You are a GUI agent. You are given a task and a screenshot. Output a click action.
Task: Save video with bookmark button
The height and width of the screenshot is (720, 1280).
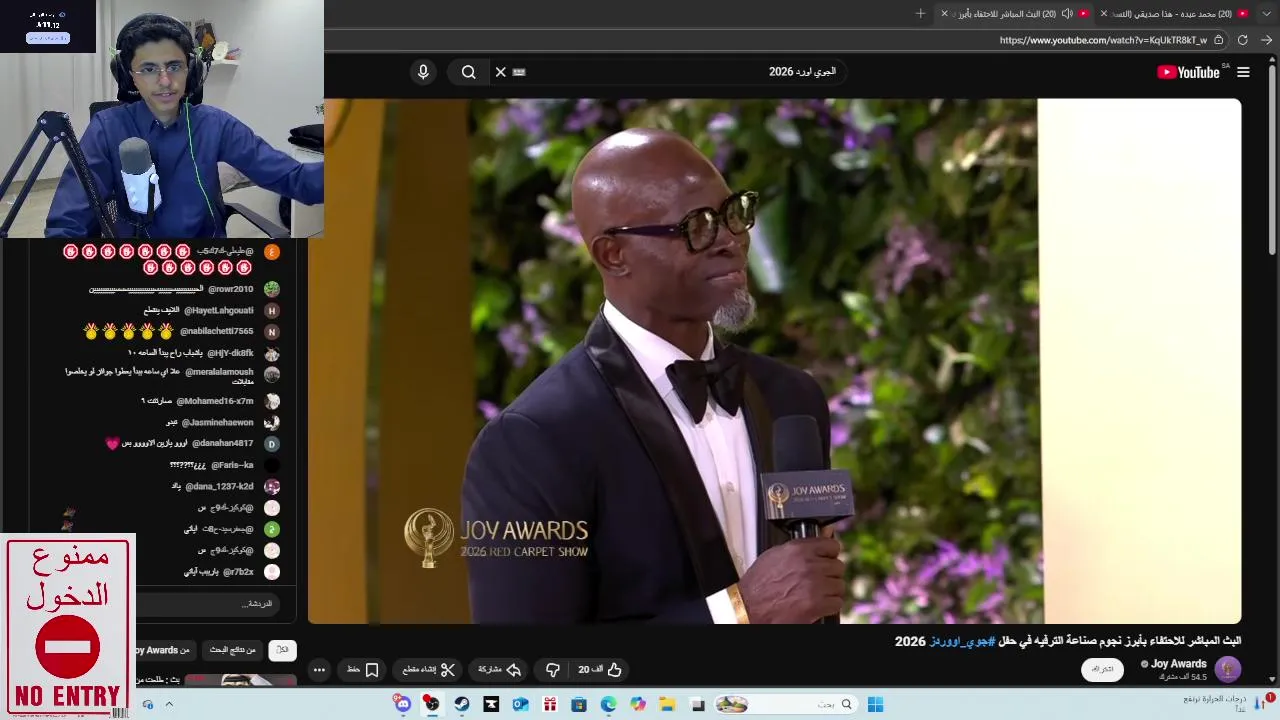pos(363,670)
